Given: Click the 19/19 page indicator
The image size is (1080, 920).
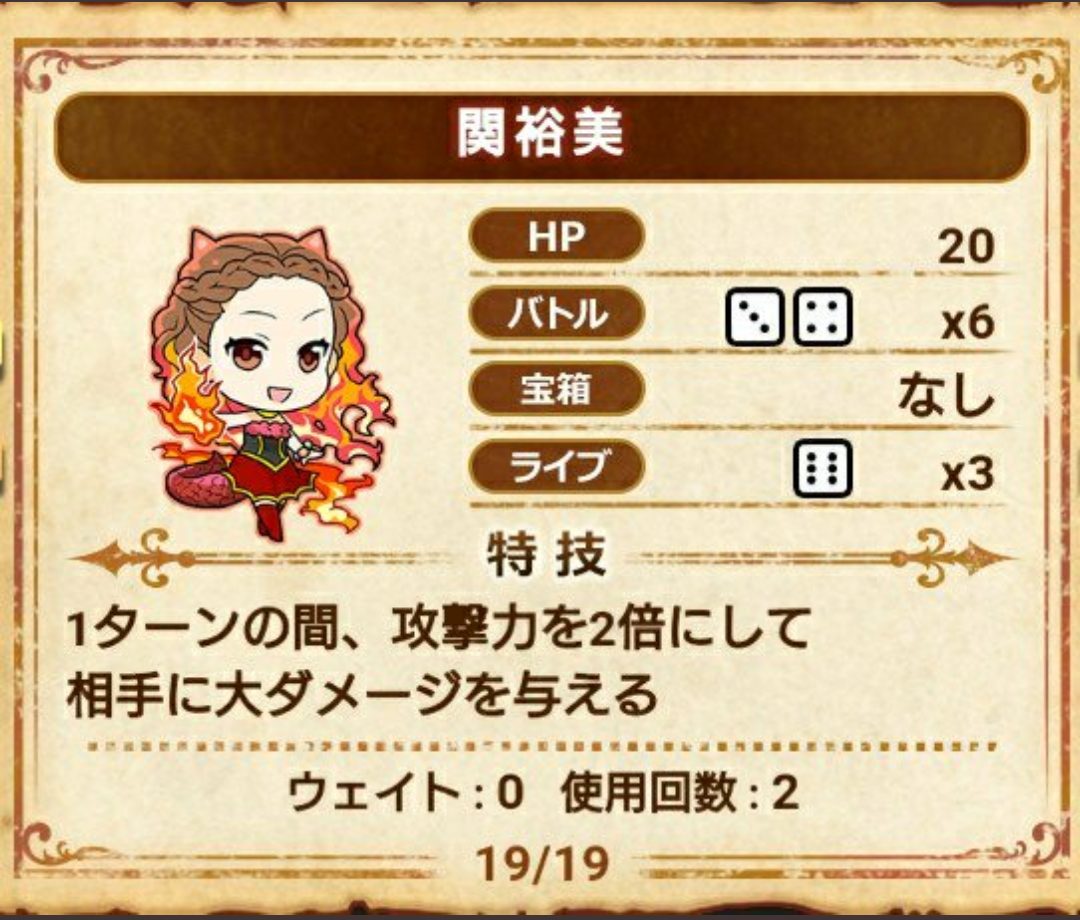Looking at the screenshot, I should click(543, 863).
